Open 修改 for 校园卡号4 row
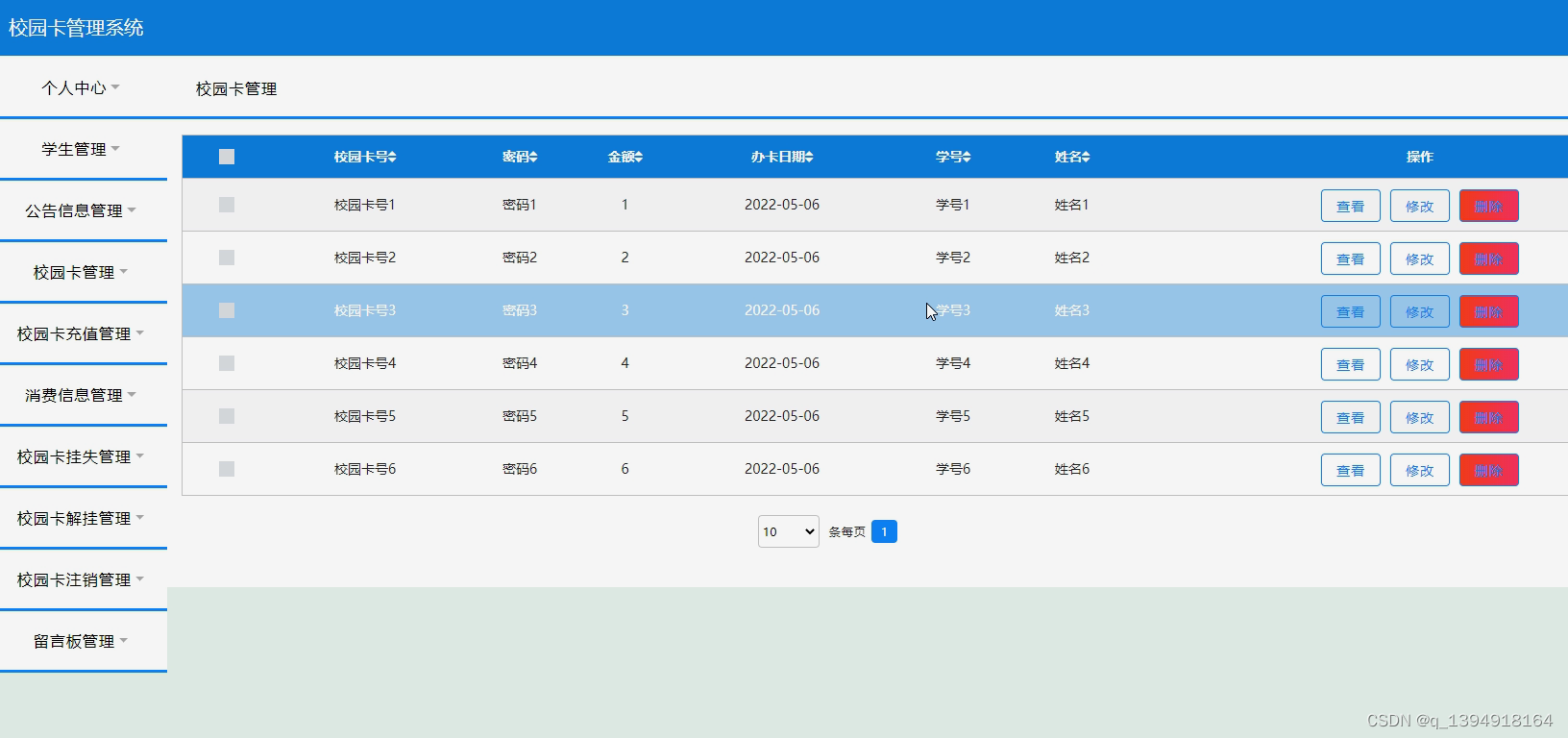The width and height of the screenshot is (1568, 738). point(1419,364)
